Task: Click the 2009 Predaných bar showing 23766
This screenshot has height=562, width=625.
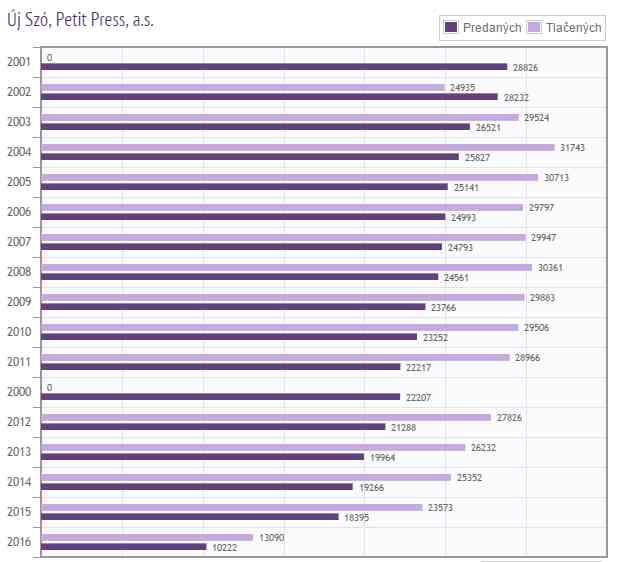Action: pos(233,307)
